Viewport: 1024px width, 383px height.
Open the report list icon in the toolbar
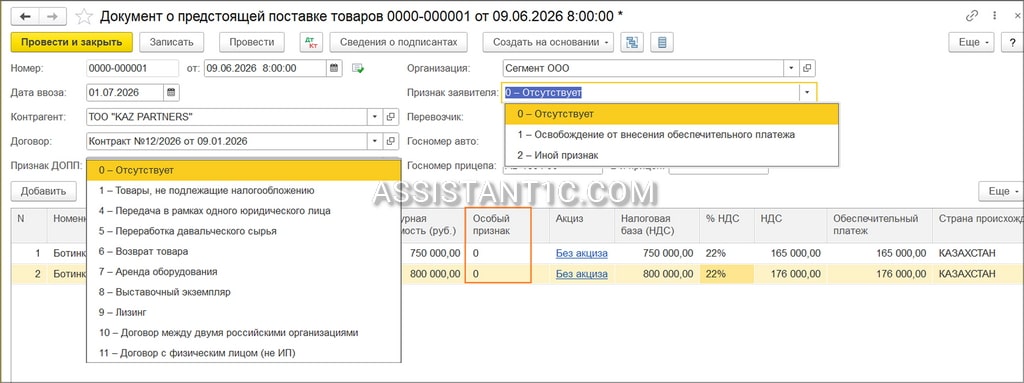(662, 42)
